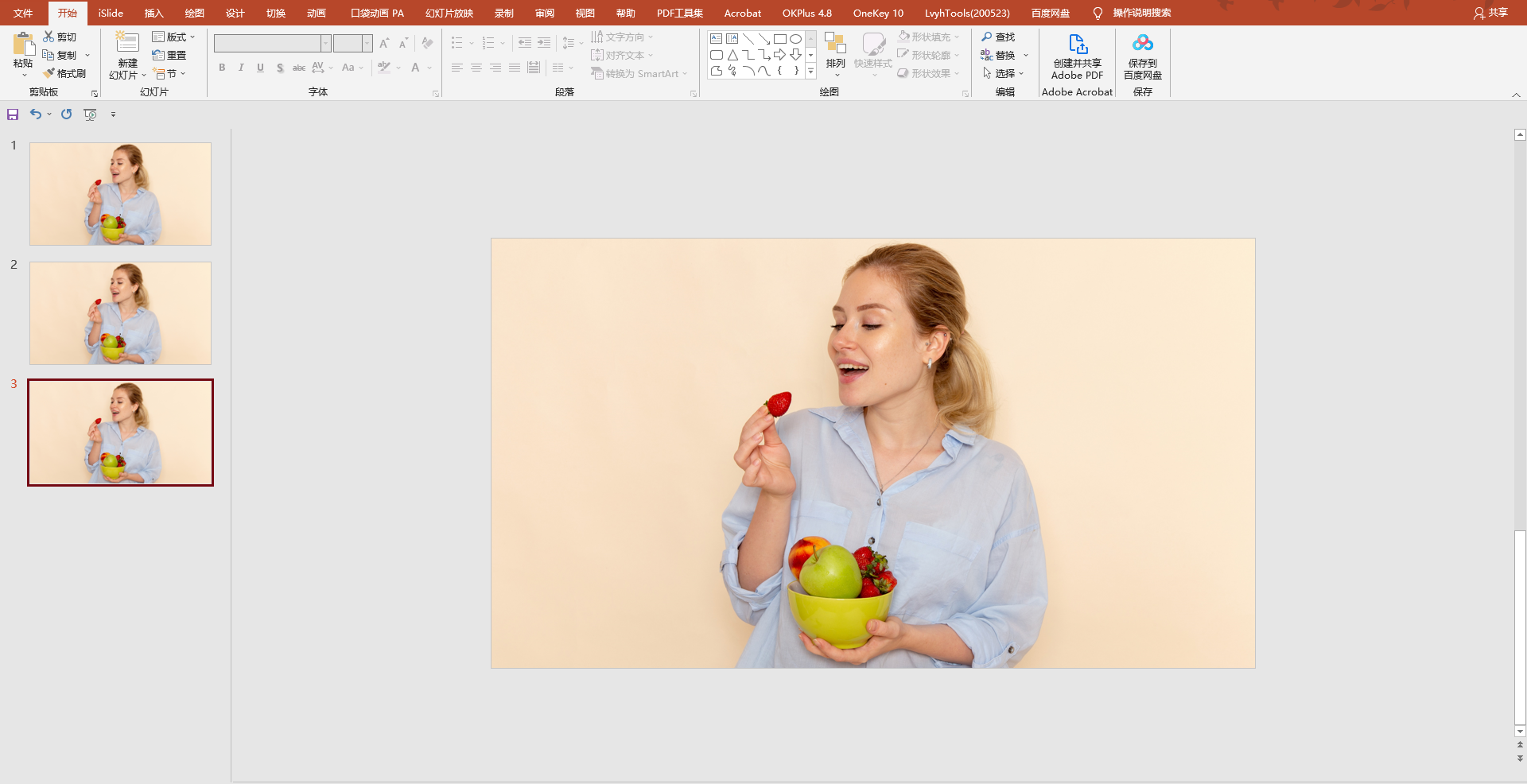Viewport: 1527px width, 784px height.
Task: Click the Find (查找) button
Action: coord(998,37)
